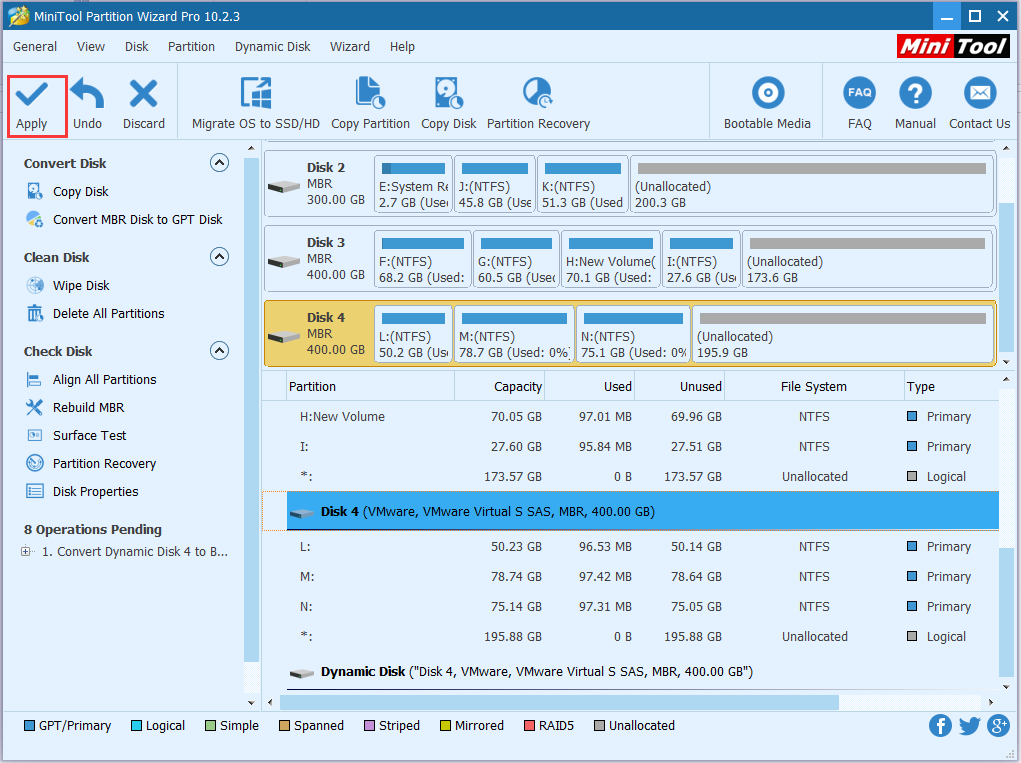Click the down arrow of the sidebar scrollbar
The width and height of the screenshot is (1021, 763).
coord(251,702)
